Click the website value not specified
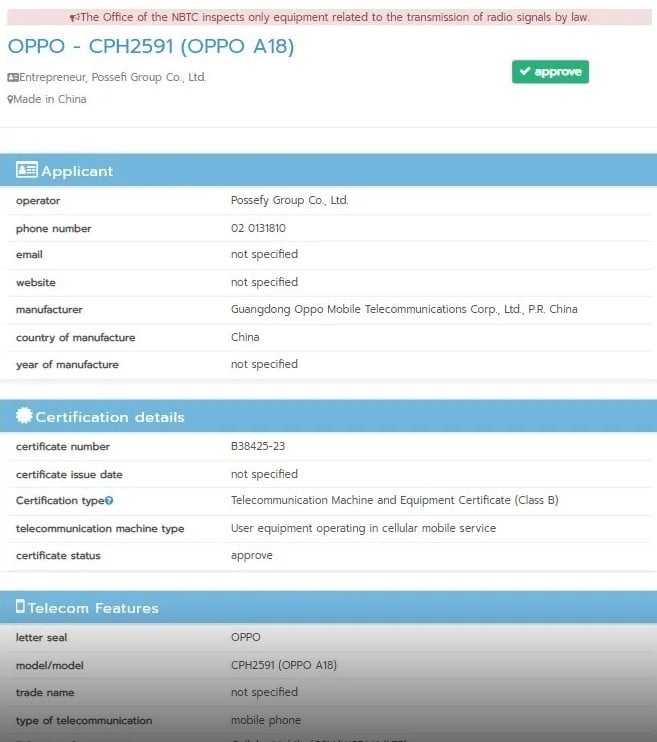This screenshot has height=742, width=657. 264,282
